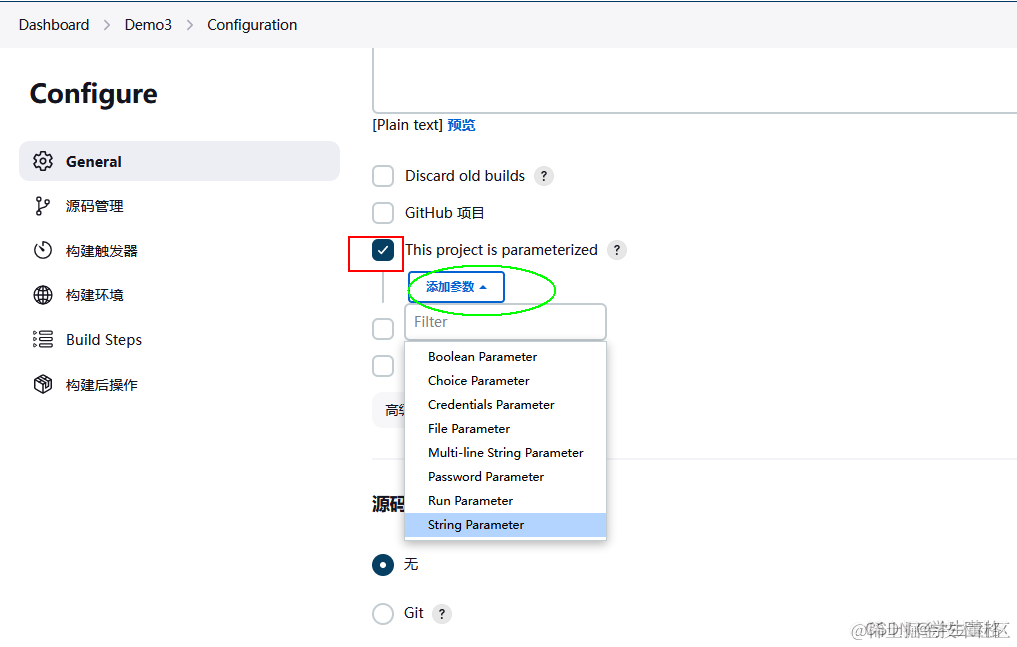The image size is (1017, 647).
Task: Uncheck This project is parameterized
Action: [x=383, y=250]
